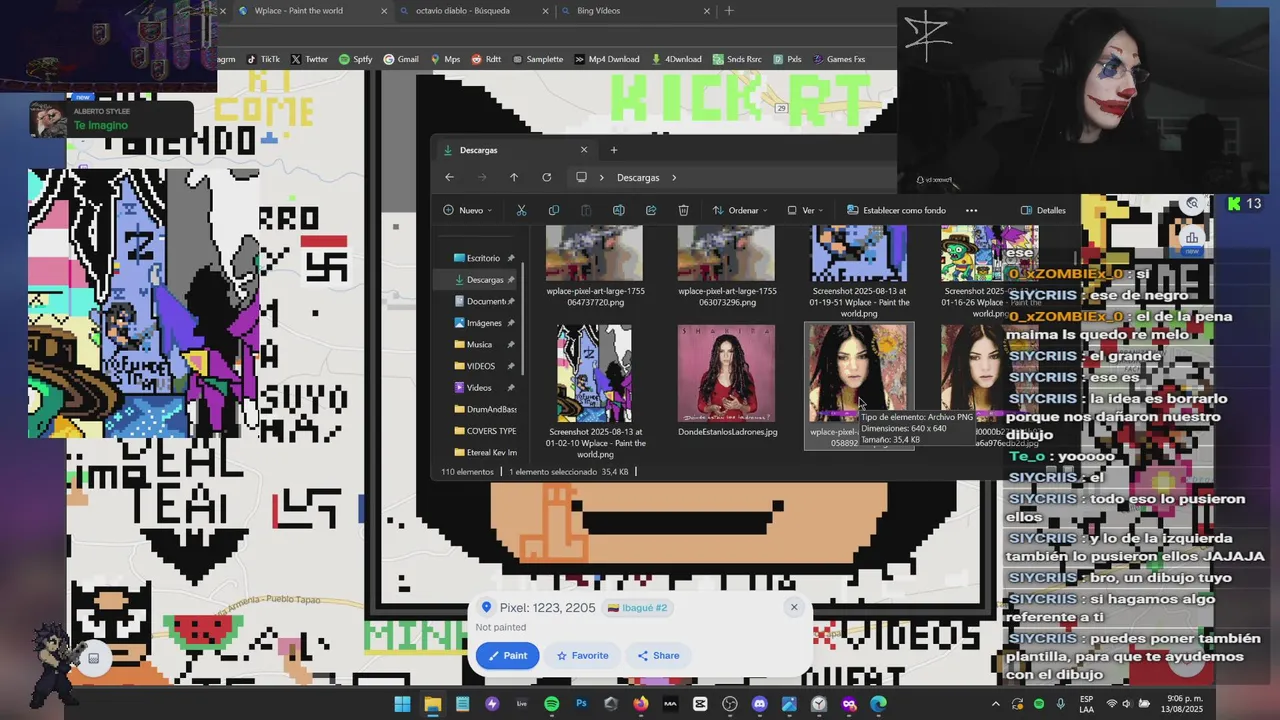
Task: Mark the pixel as Favorite
Action: tap(582, 656)
